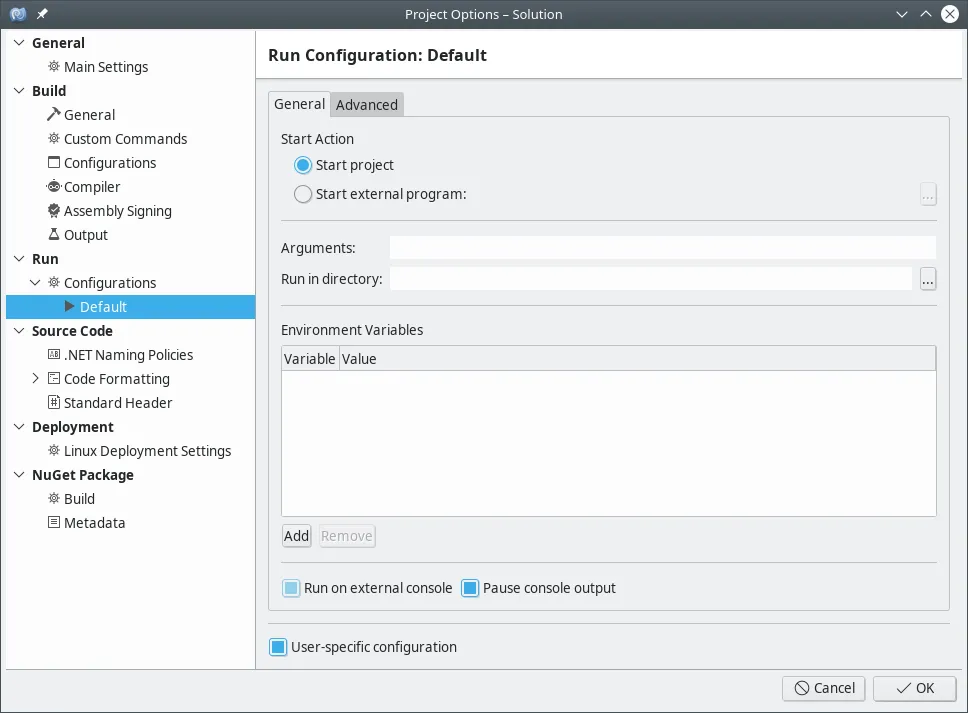Click the Custom Commands gear icon
This screenshot has width=968, height=713.
pyautogui.click(x=54, y=139)
